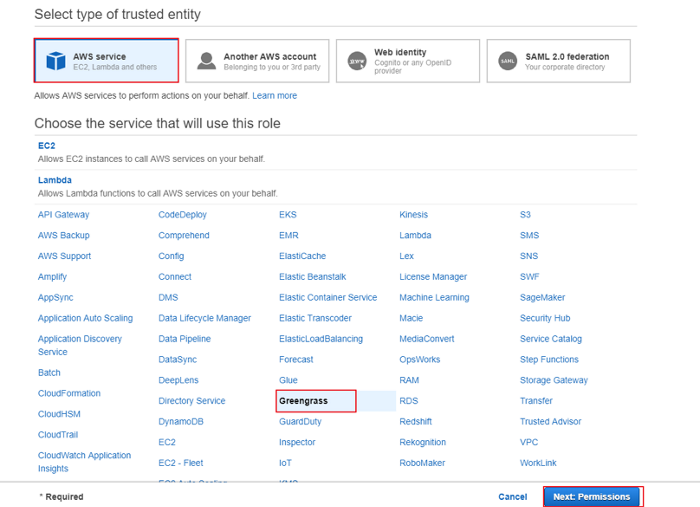The image size is (700, 507).
Task: Select RoboMaker service
Action: click(422, 463)
